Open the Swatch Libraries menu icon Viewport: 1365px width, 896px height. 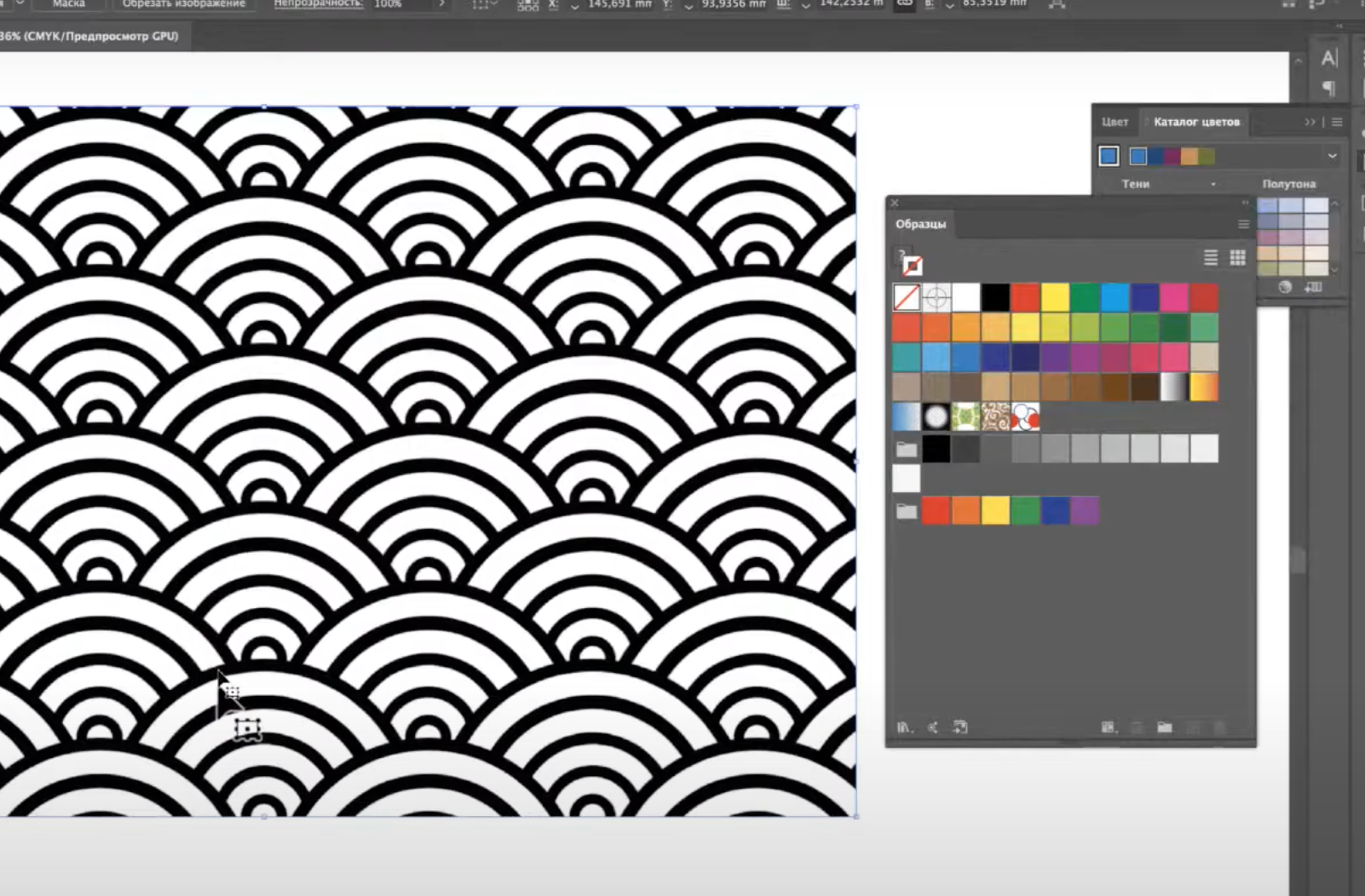[904, 727]
